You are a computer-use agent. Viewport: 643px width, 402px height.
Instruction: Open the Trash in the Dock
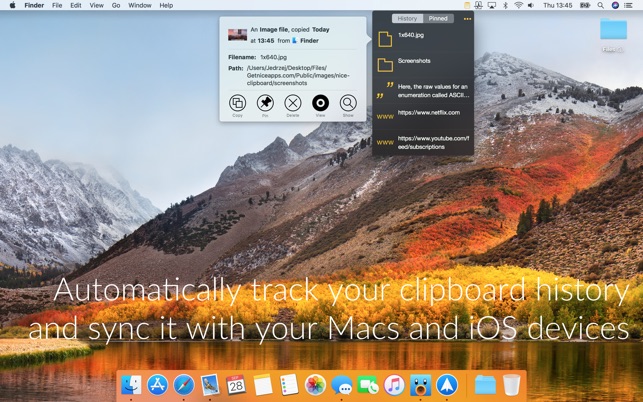coord(511,385)
